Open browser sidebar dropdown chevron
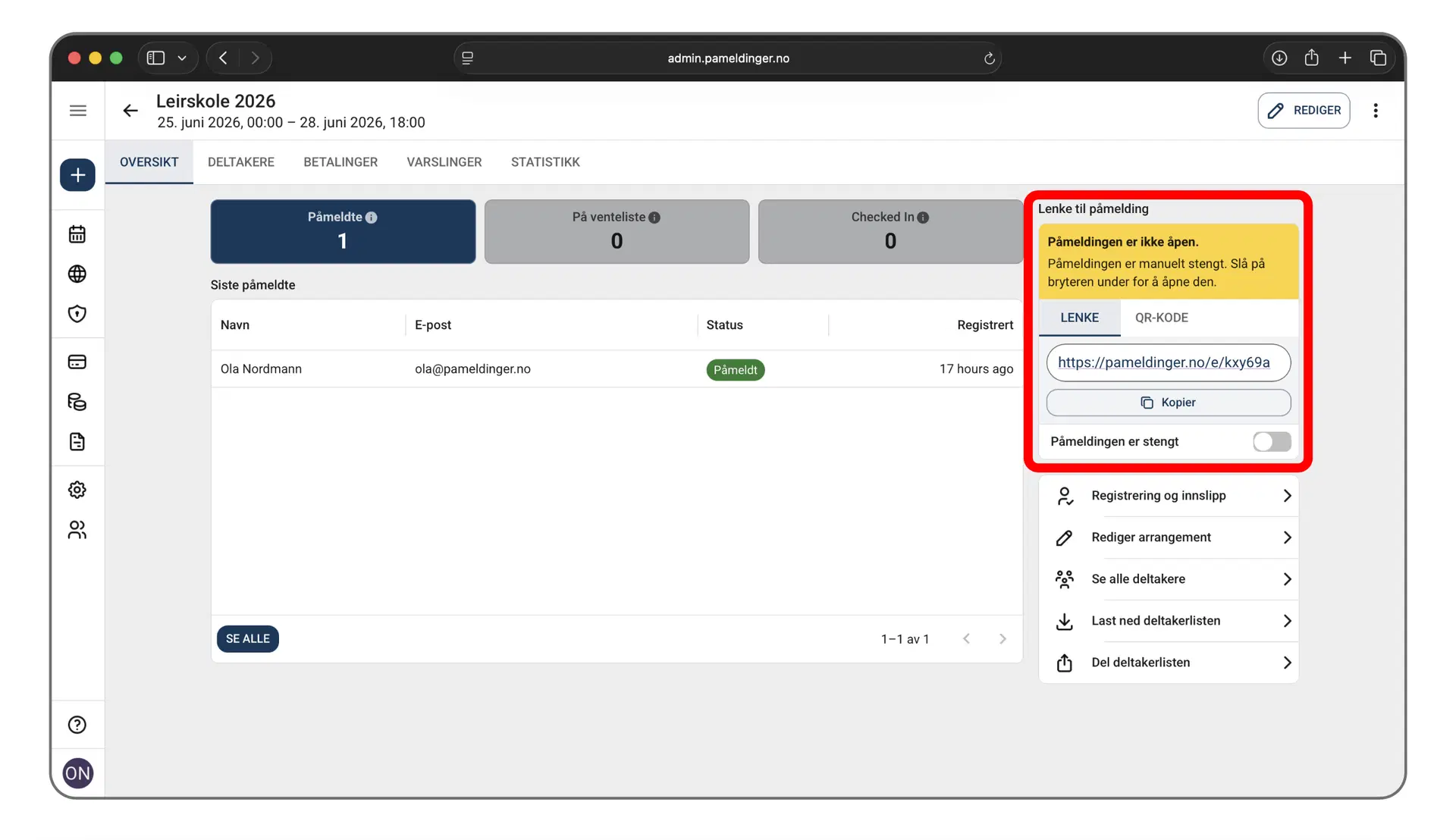Image resolution: width=1456 pixels, height=840 pixels. 182,58
